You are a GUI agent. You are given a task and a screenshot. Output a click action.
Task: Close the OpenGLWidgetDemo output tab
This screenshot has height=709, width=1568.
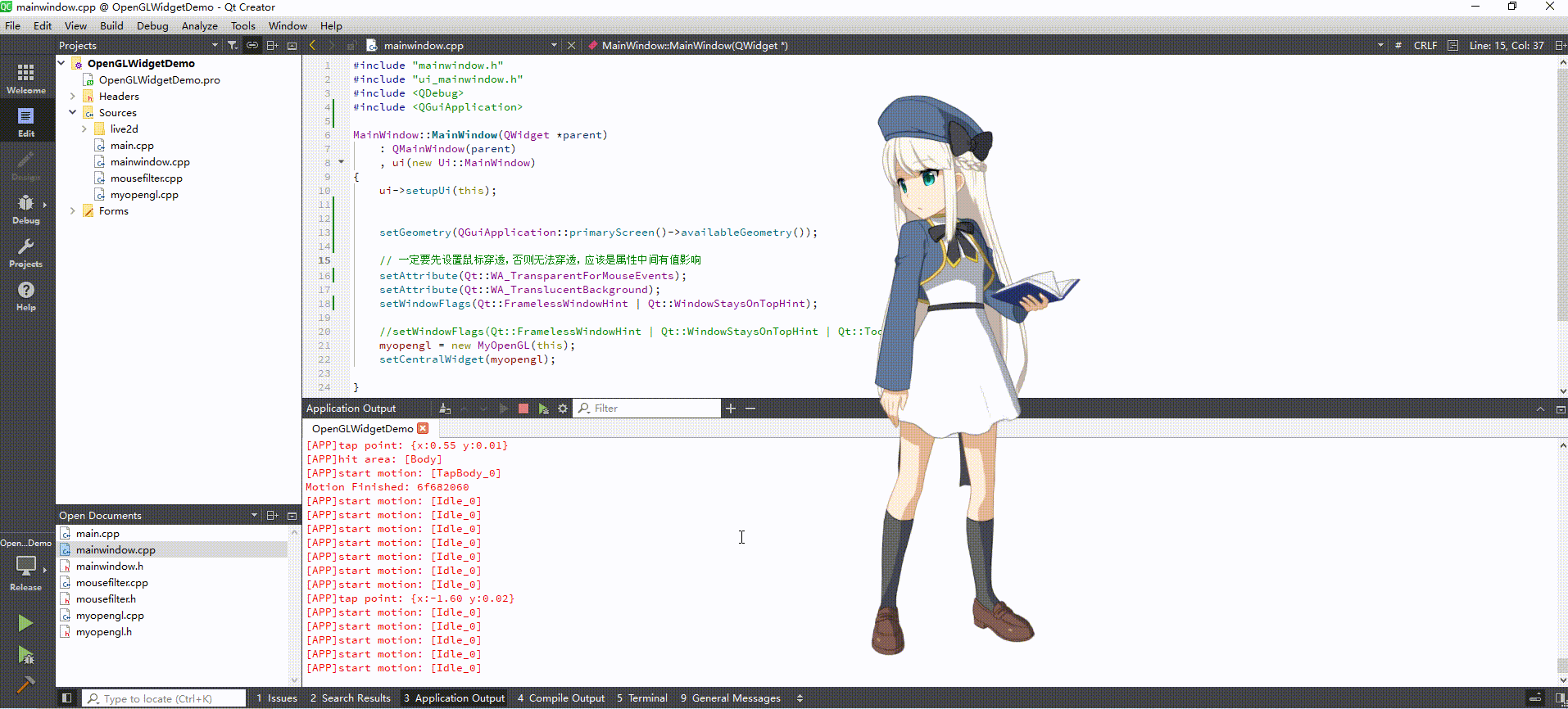point(423,428)
